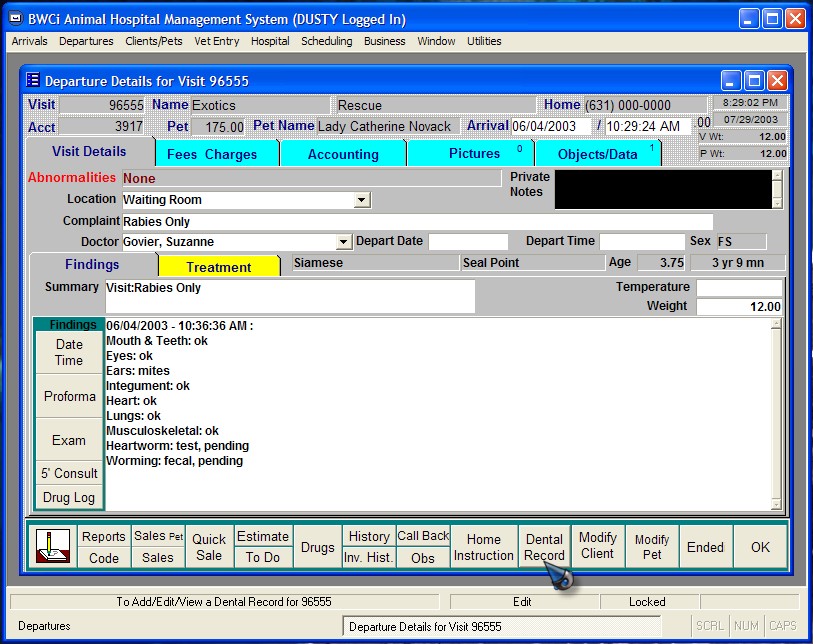813x644 pixels.
Task: Click the joystick icon in bottom toolbar
Action: pos(52,547)
